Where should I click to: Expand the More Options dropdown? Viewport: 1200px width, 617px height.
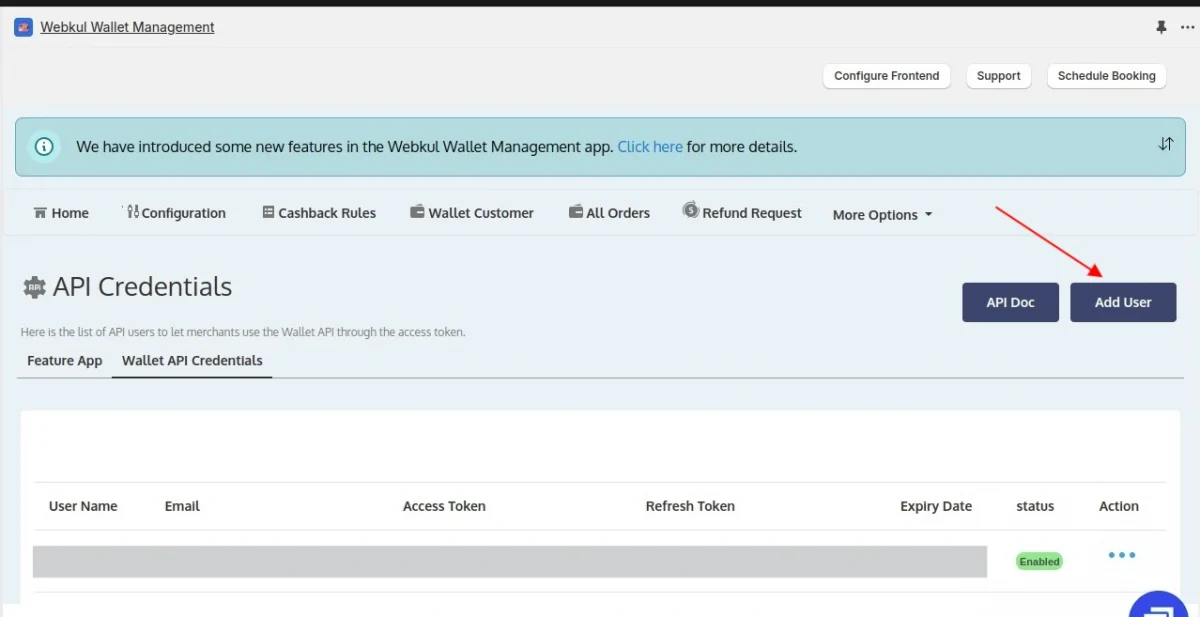coord(882,215)
